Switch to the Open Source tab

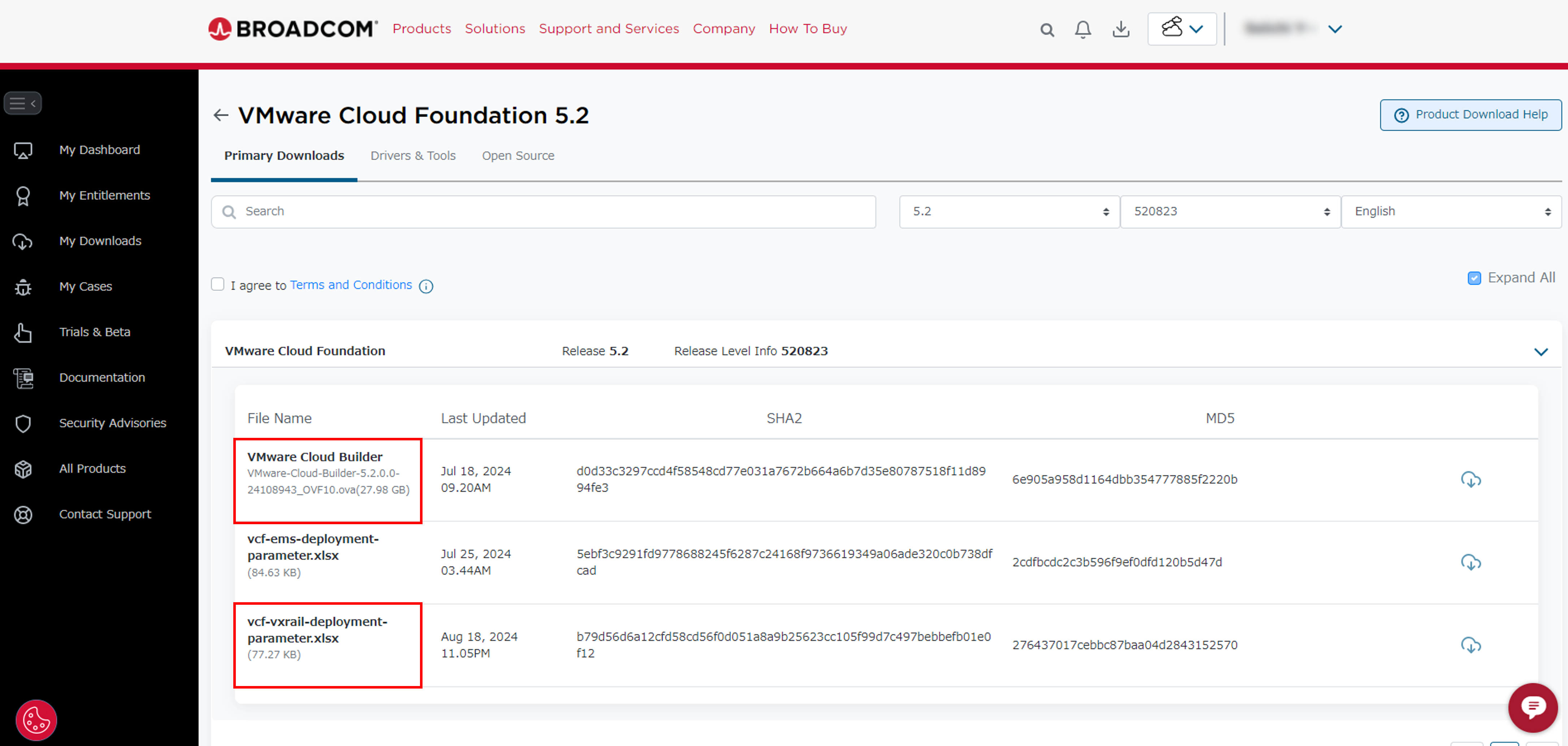[517, 156]
